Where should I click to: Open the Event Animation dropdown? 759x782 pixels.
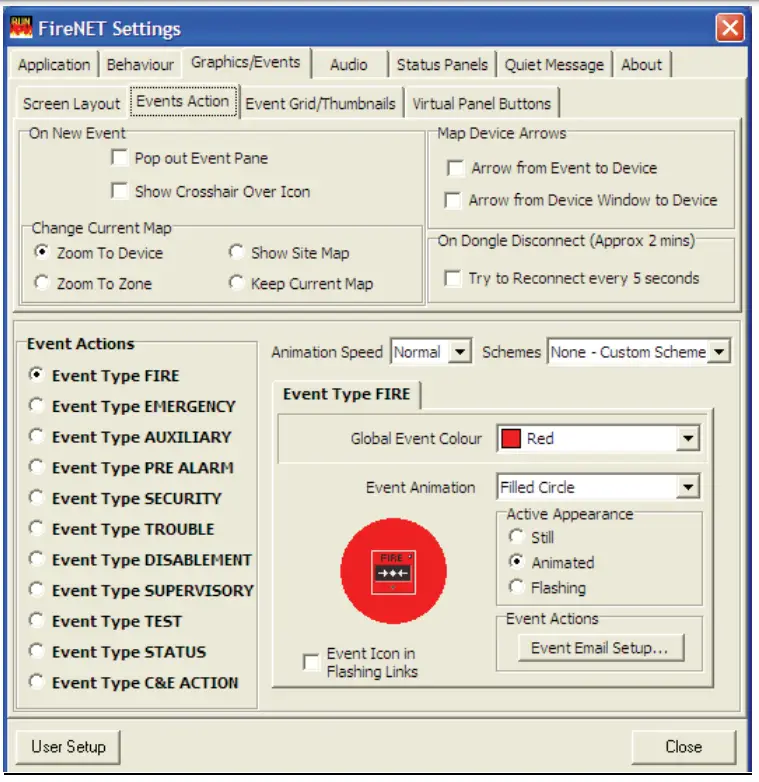tap(688, 487)
